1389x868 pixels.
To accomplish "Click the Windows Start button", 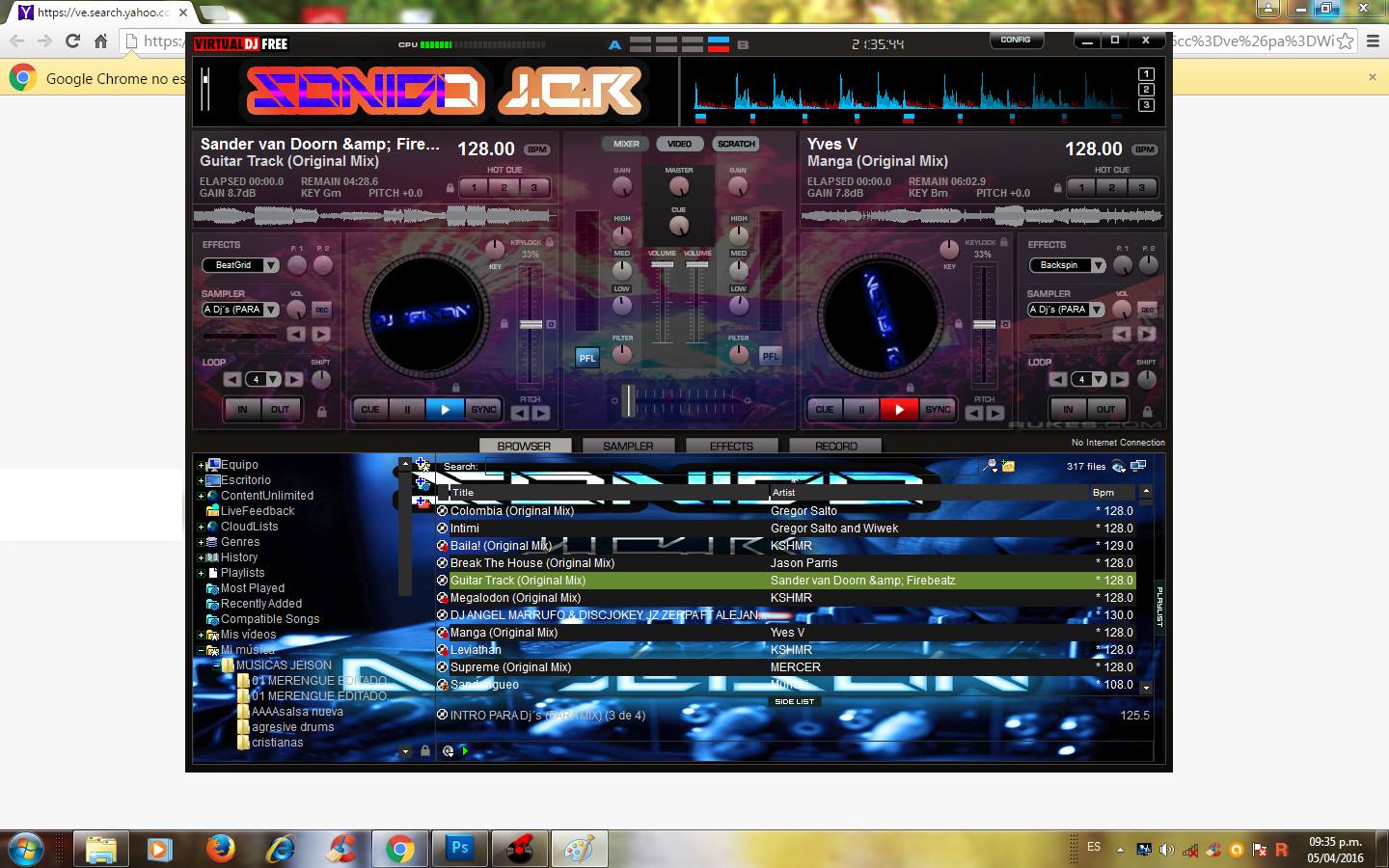I will click(x=25, y=849).
